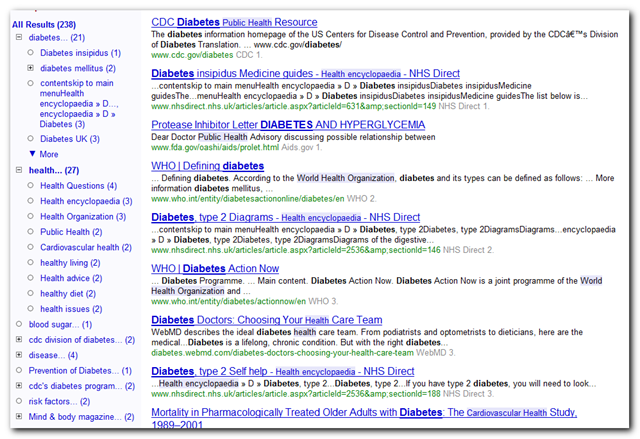Open Health advice (2) cluster
The height and width of the screenshot is (439, 640).
click(71, 278)
